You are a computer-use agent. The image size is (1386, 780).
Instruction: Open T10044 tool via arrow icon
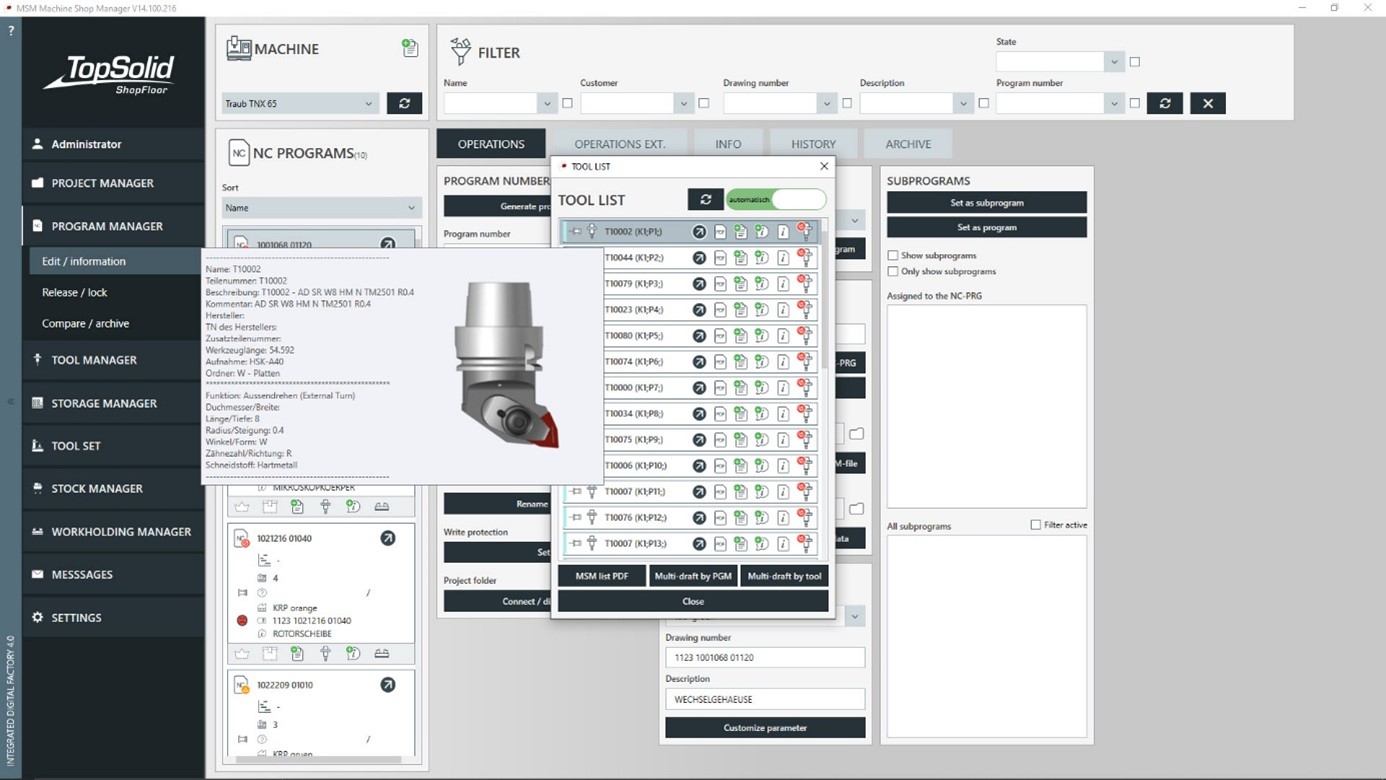[x=699, y=258]
